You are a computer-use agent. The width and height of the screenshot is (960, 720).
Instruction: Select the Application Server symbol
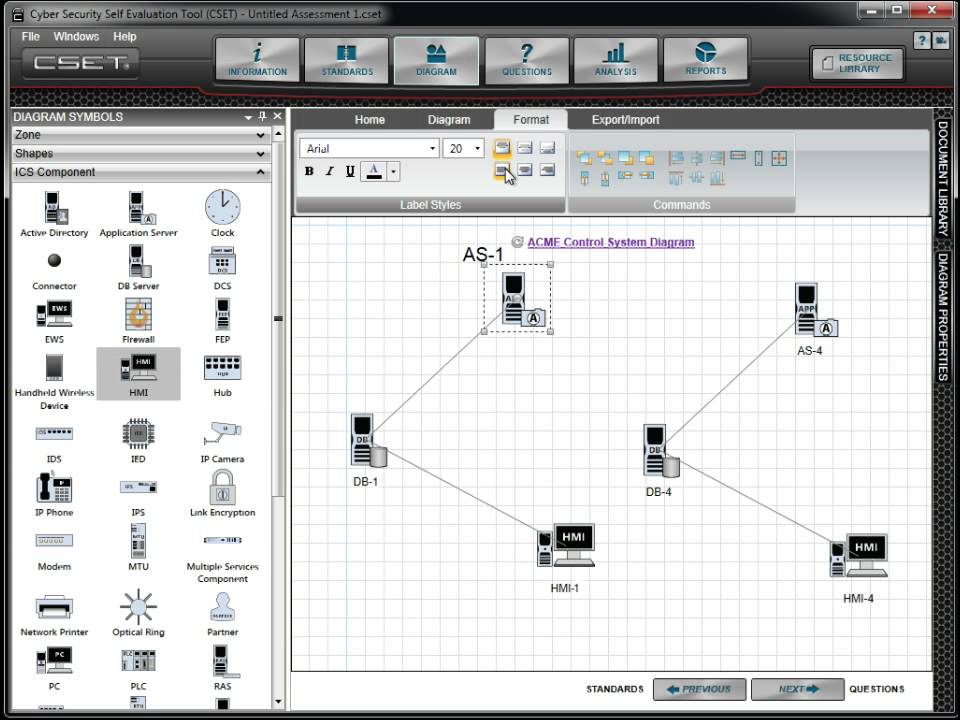click(138, 214)
